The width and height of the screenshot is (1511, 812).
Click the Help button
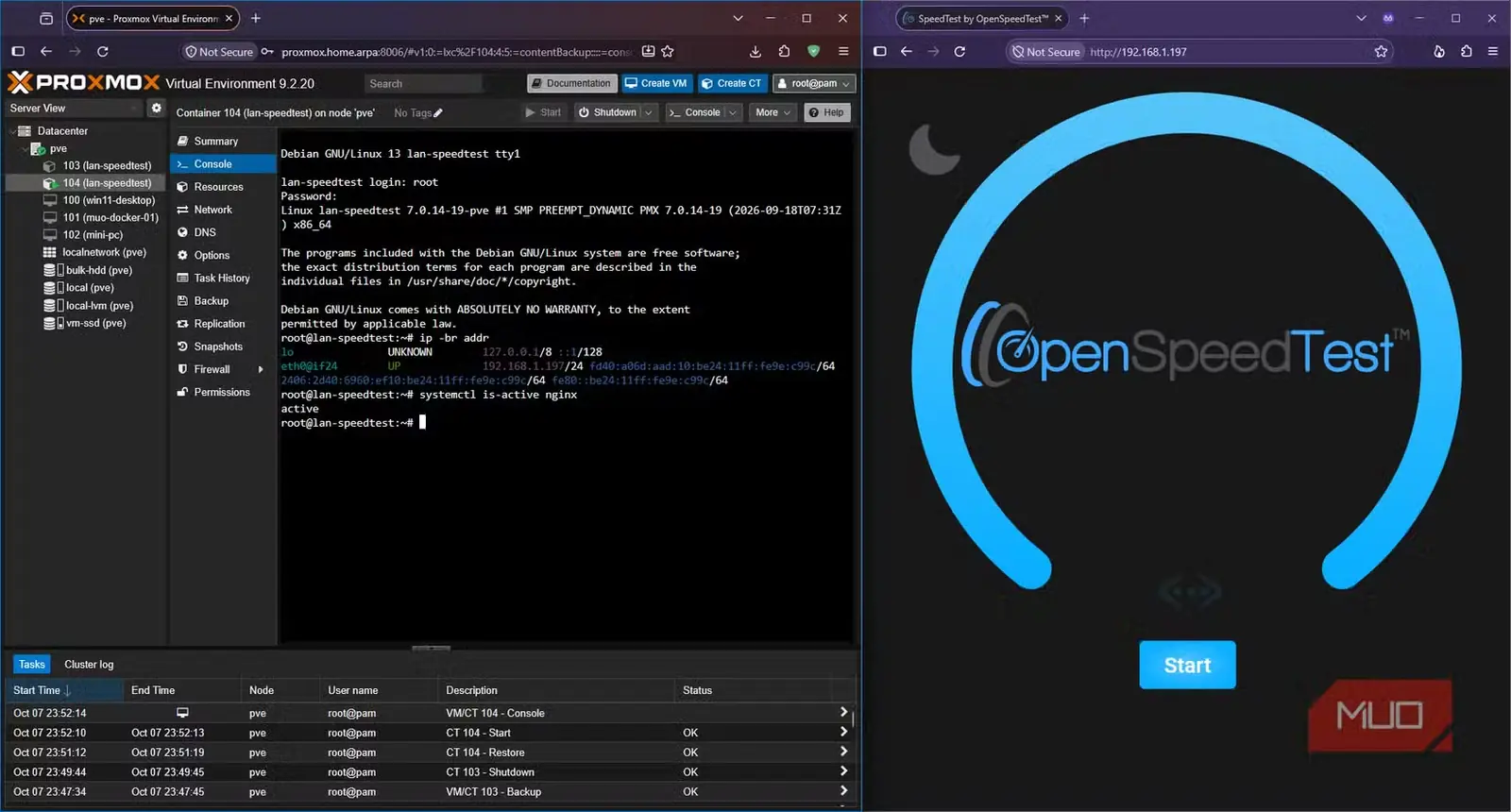pyautogui.click(x=827, y=112)
